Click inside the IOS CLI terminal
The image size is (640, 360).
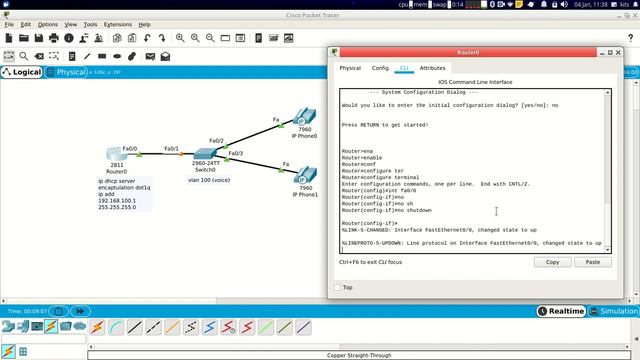point(473,171)
